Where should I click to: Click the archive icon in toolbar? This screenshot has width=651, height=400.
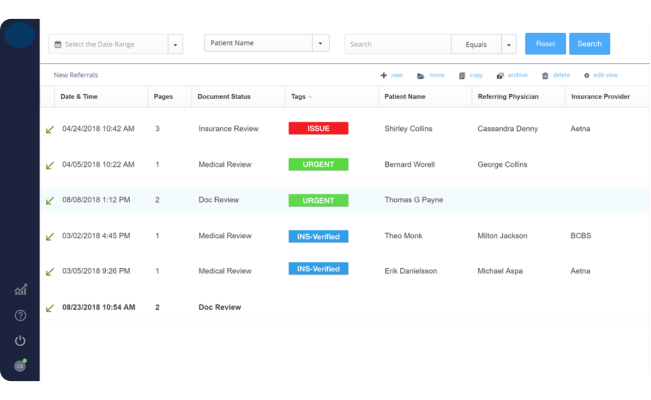pyautogui.click(x=500, y=76)
